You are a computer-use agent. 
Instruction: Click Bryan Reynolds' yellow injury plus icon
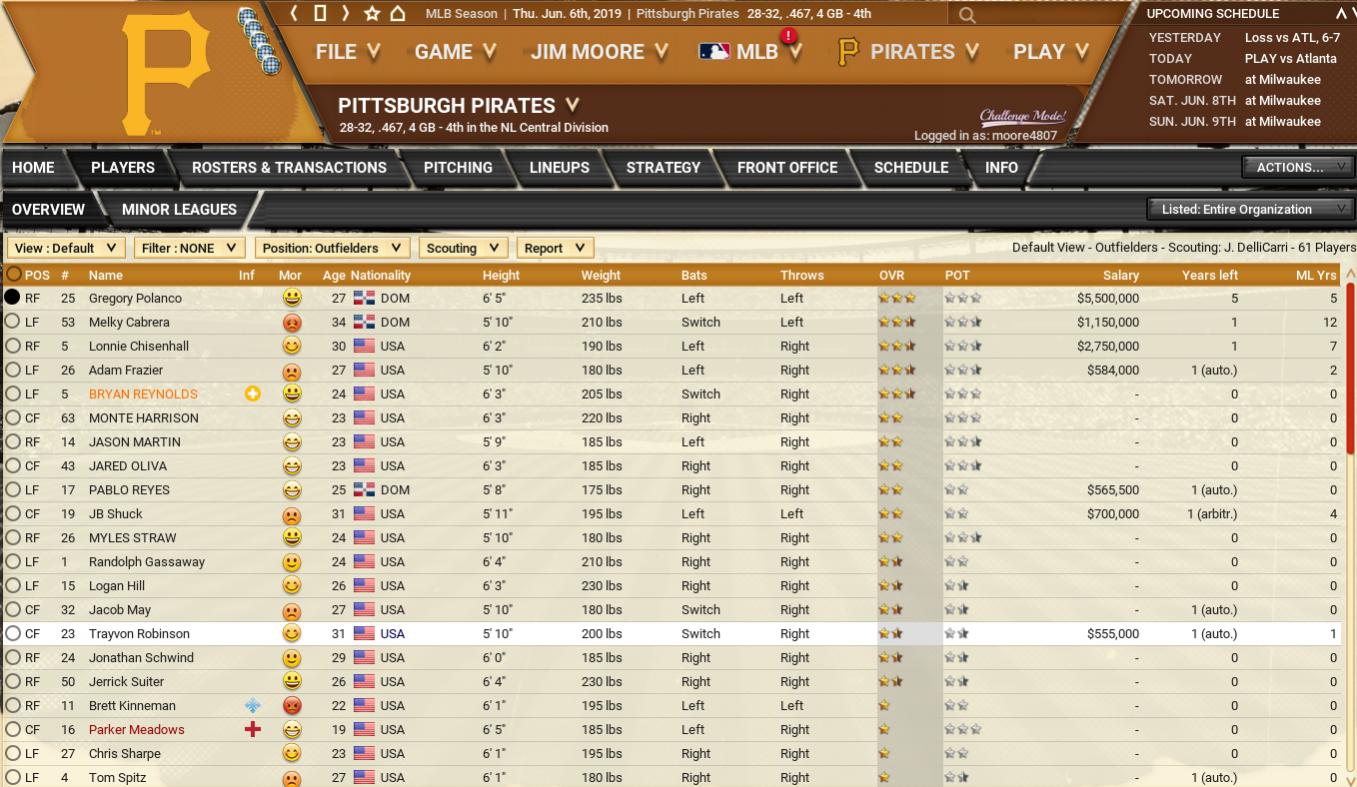coord(252,394)
